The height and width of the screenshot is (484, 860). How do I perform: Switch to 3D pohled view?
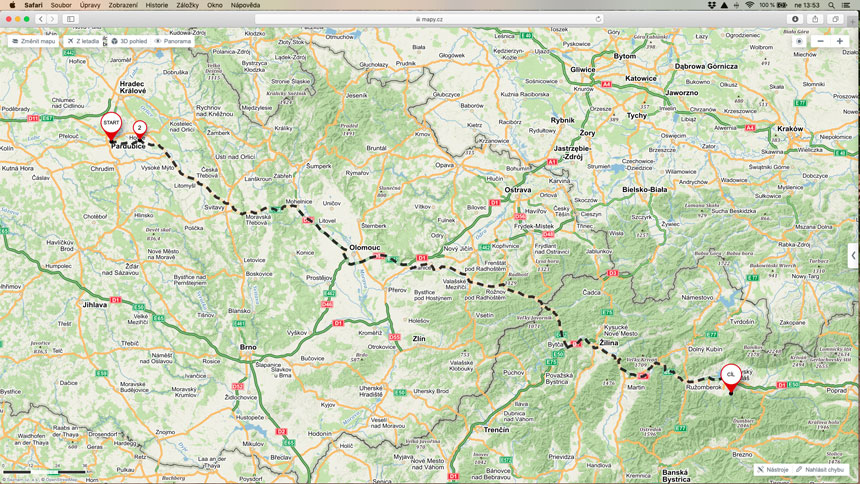tap(128, 41)
